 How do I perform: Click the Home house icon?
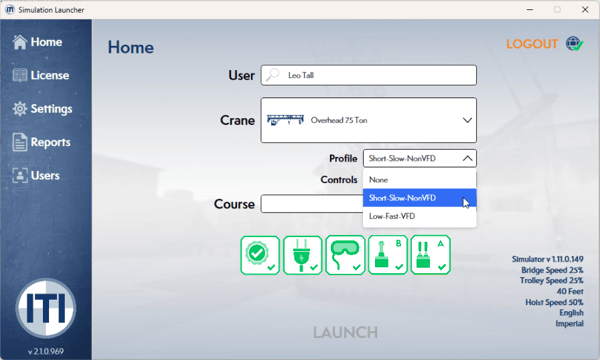tap(20, 42)
